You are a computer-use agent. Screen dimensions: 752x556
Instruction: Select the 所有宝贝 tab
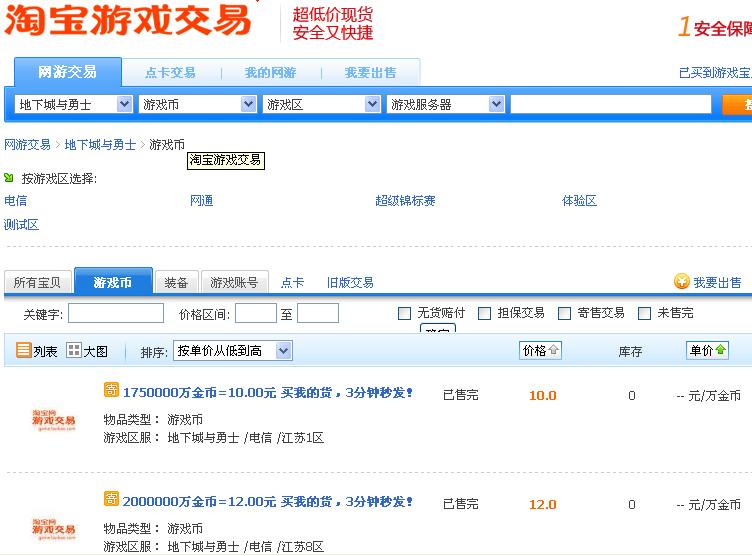click(x=37, y=282)
